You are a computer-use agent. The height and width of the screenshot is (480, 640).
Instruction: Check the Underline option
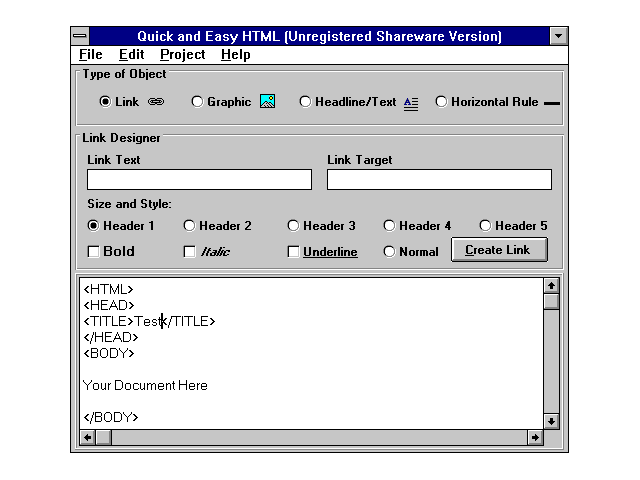pos(294,252)
